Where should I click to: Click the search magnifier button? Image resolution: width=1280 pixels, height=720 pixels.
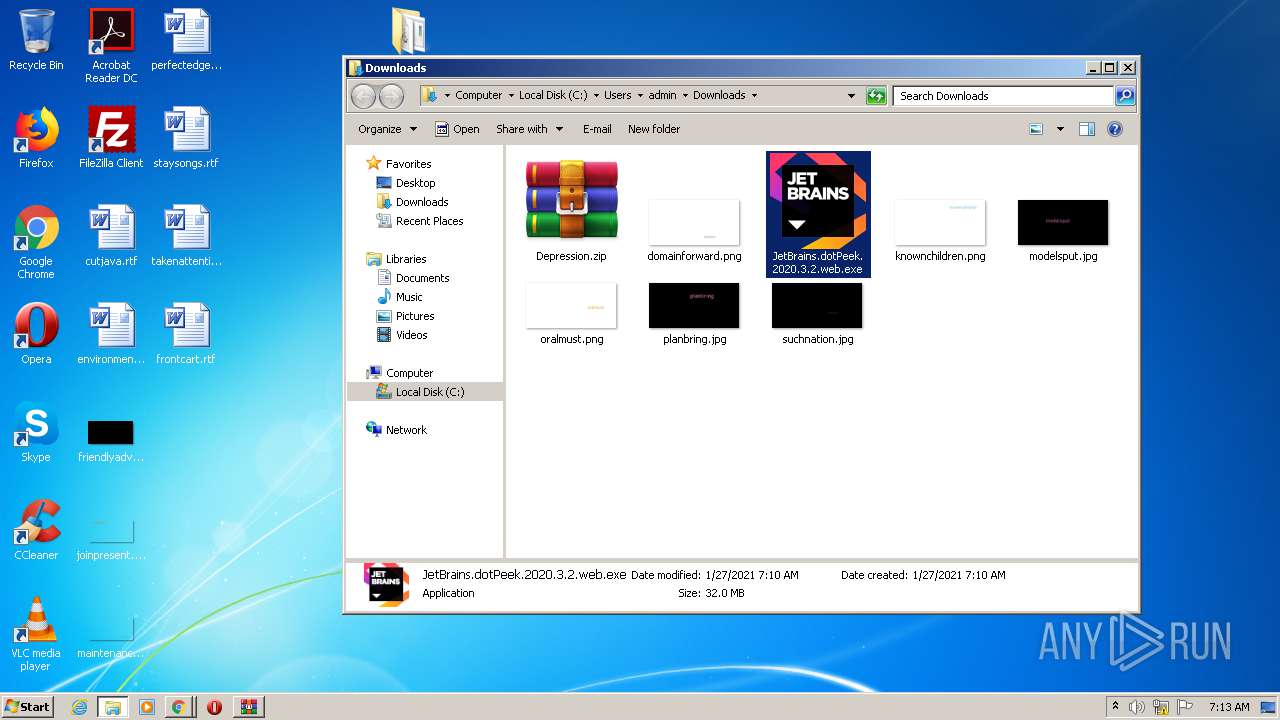coord(1125,96)
